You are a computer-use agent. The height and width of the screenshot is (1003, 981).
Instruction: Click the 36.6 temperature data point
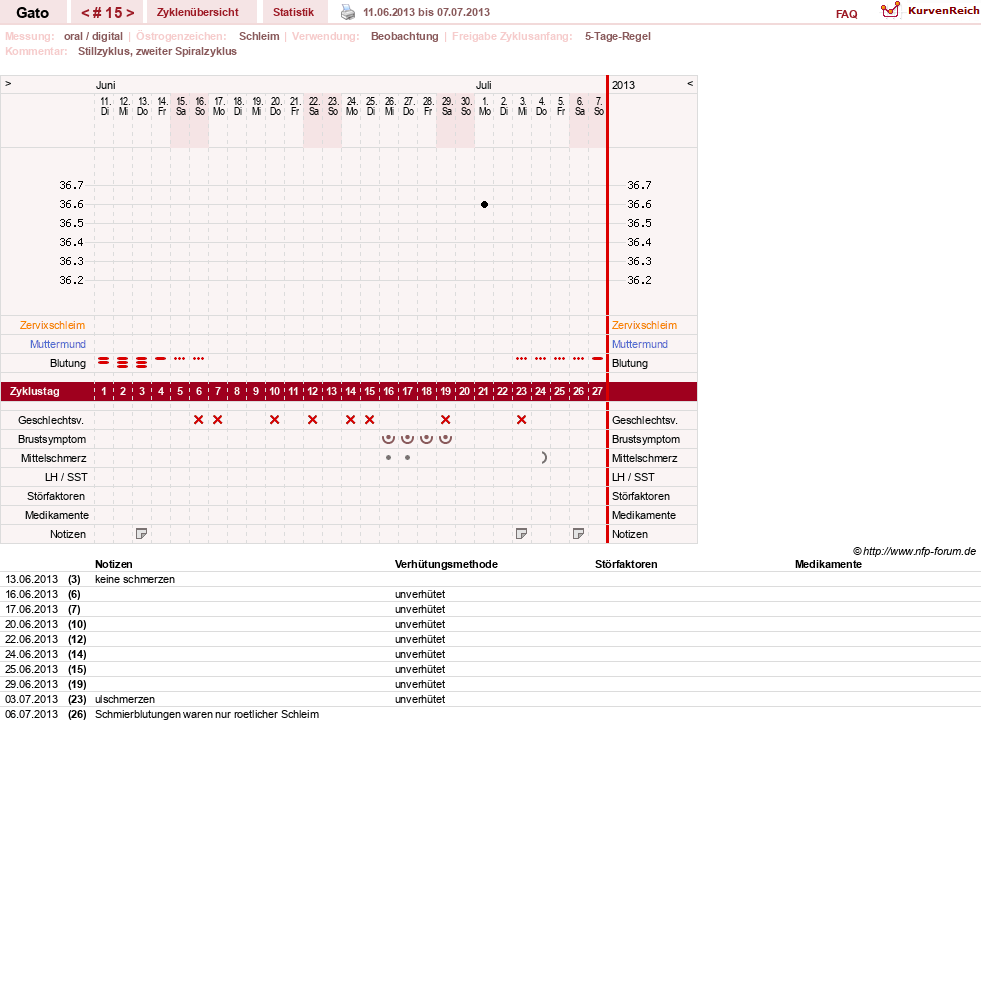(484, 205)
